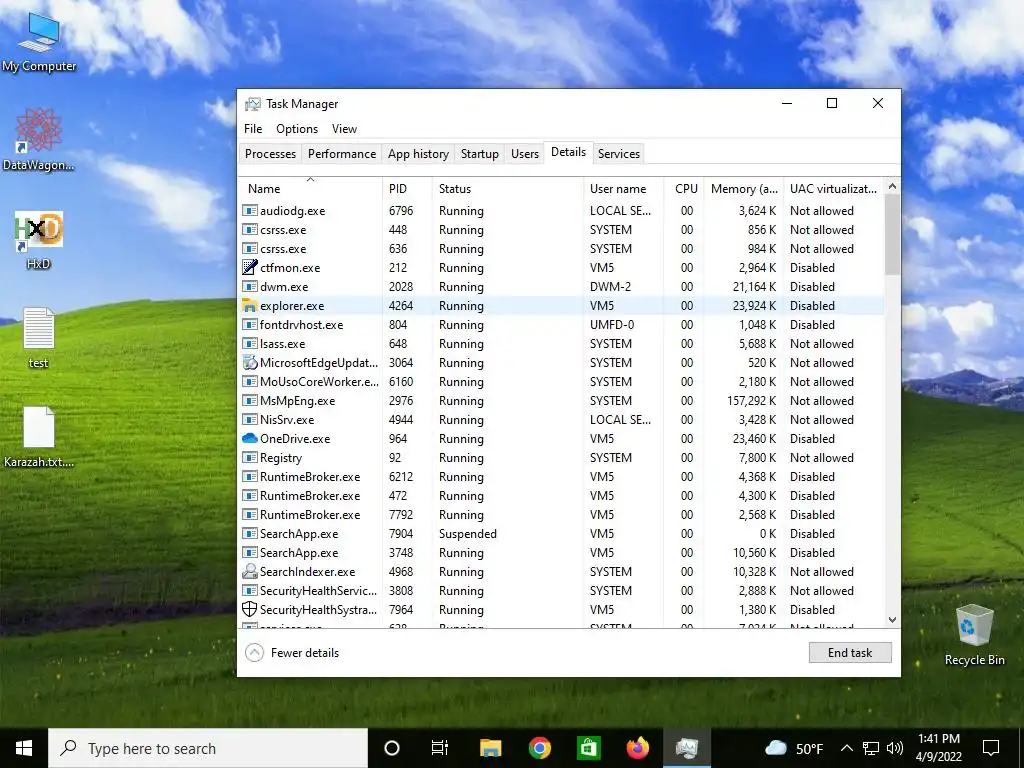The height and width of the screenshot is (768, 1024).
Task: Click the MicrosoftEdgeUpdate process icon
Action: 249,362
